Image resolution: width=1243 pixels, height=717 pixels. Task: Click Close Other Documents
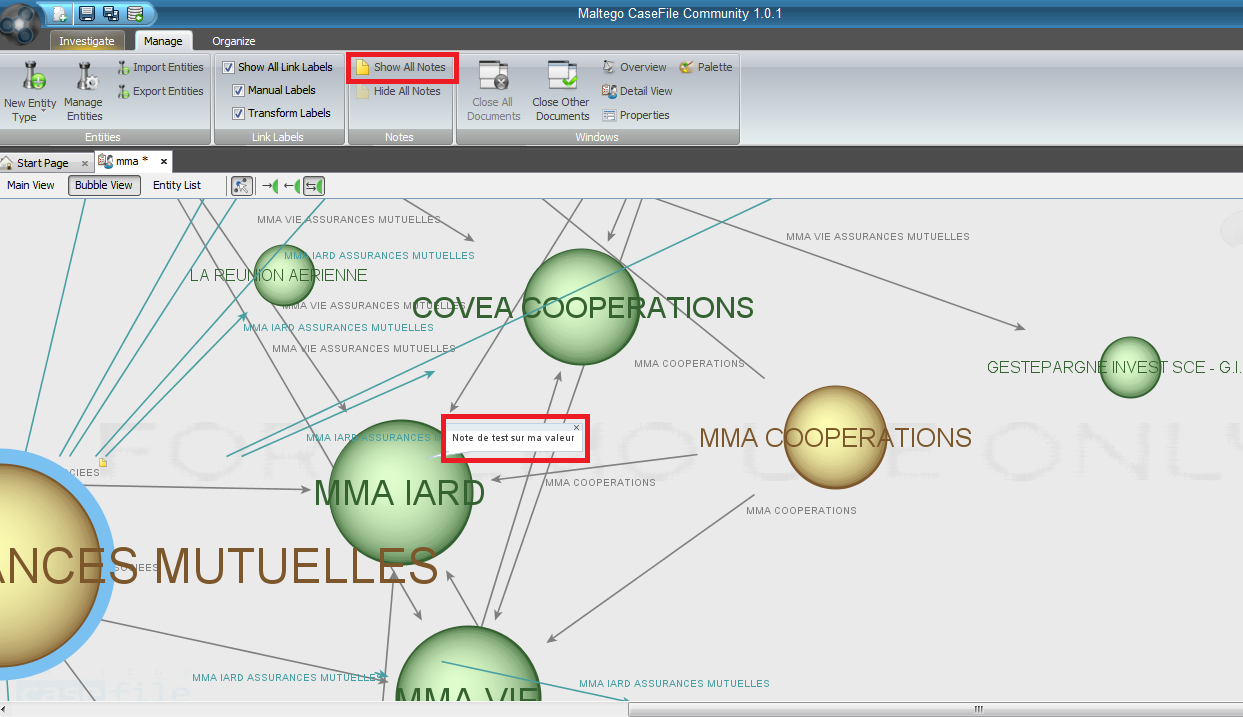tap(561, 90)
